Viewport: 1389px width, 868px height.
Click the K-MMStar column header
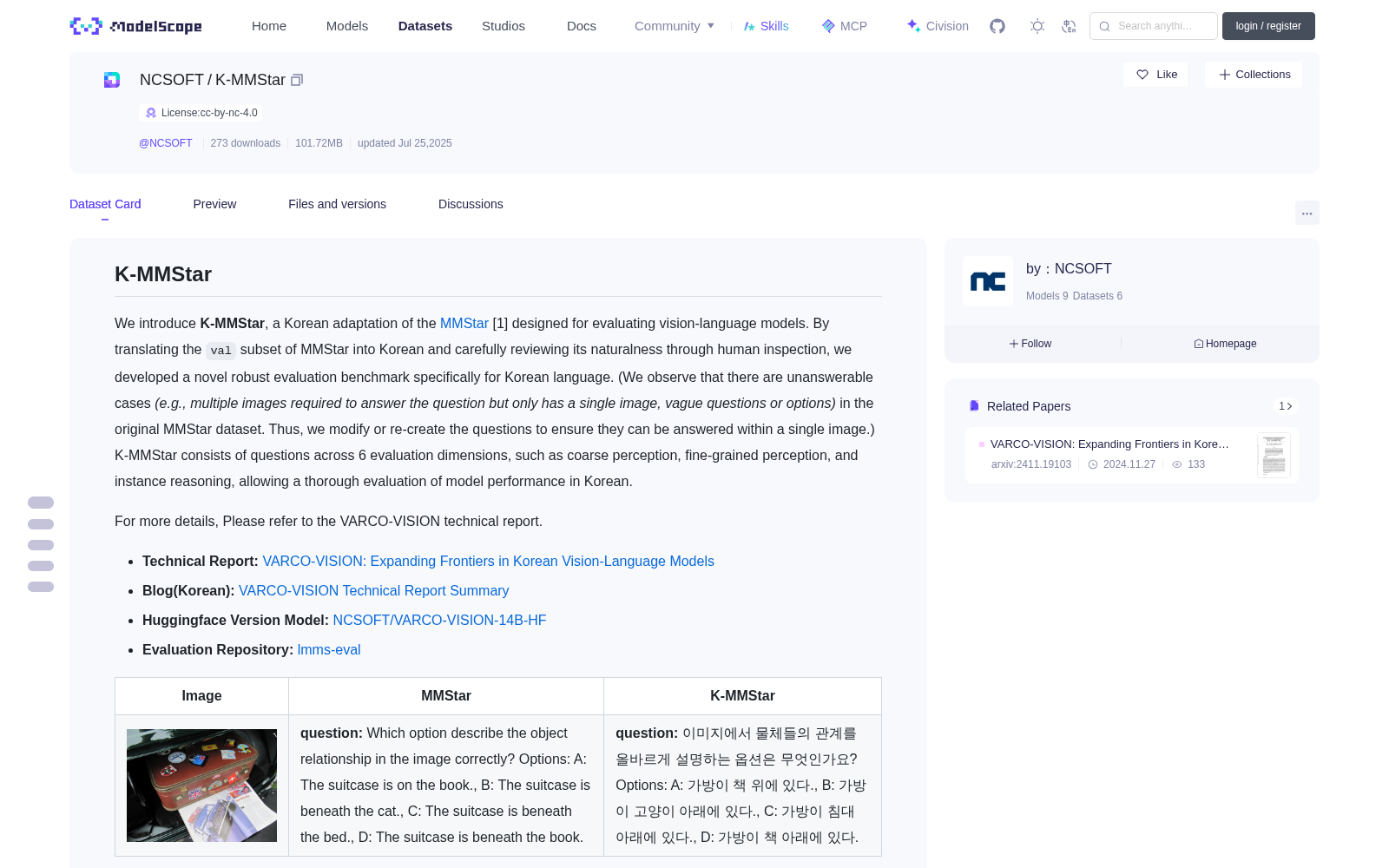coord(742,696)
